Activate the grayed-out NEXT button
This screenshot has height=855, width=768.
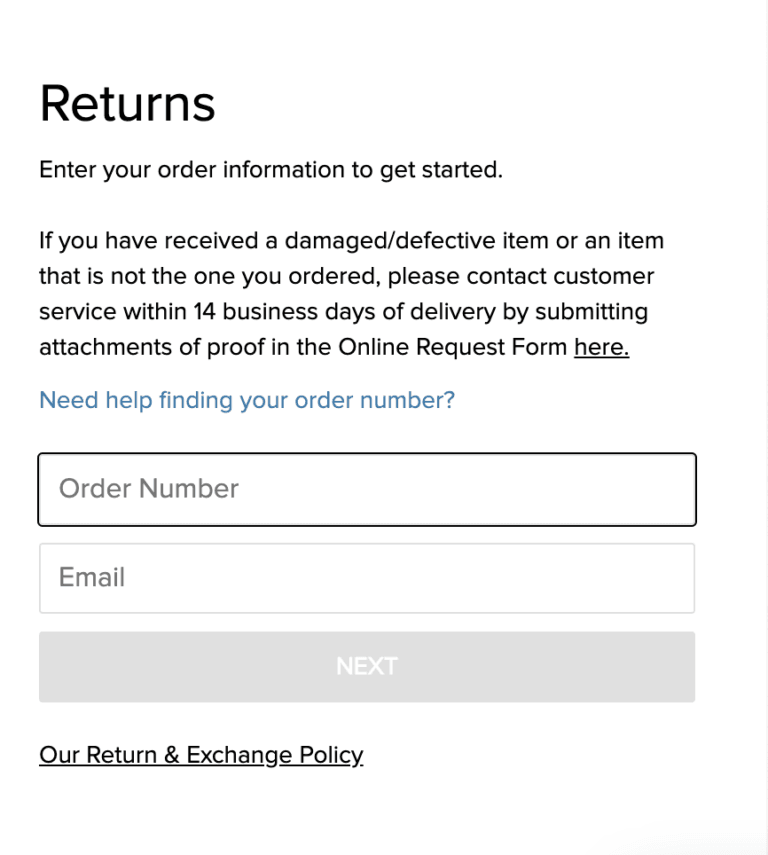(367, 666)
